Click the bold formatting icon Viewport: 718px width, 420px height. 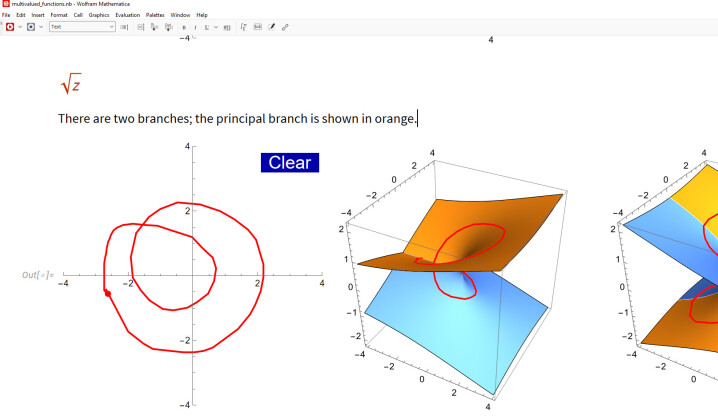pyautogui.click(x=183, y=26)
